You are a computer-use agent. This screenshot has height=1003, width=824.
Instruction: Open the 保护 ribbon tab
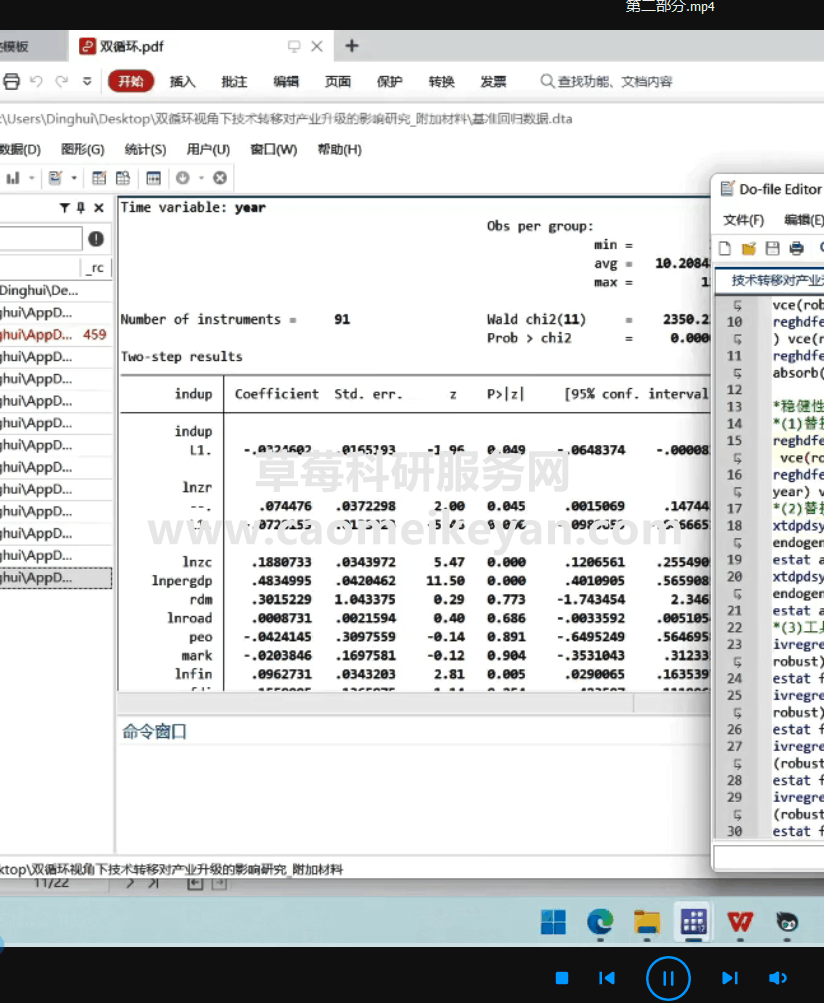tap(390, 81)
